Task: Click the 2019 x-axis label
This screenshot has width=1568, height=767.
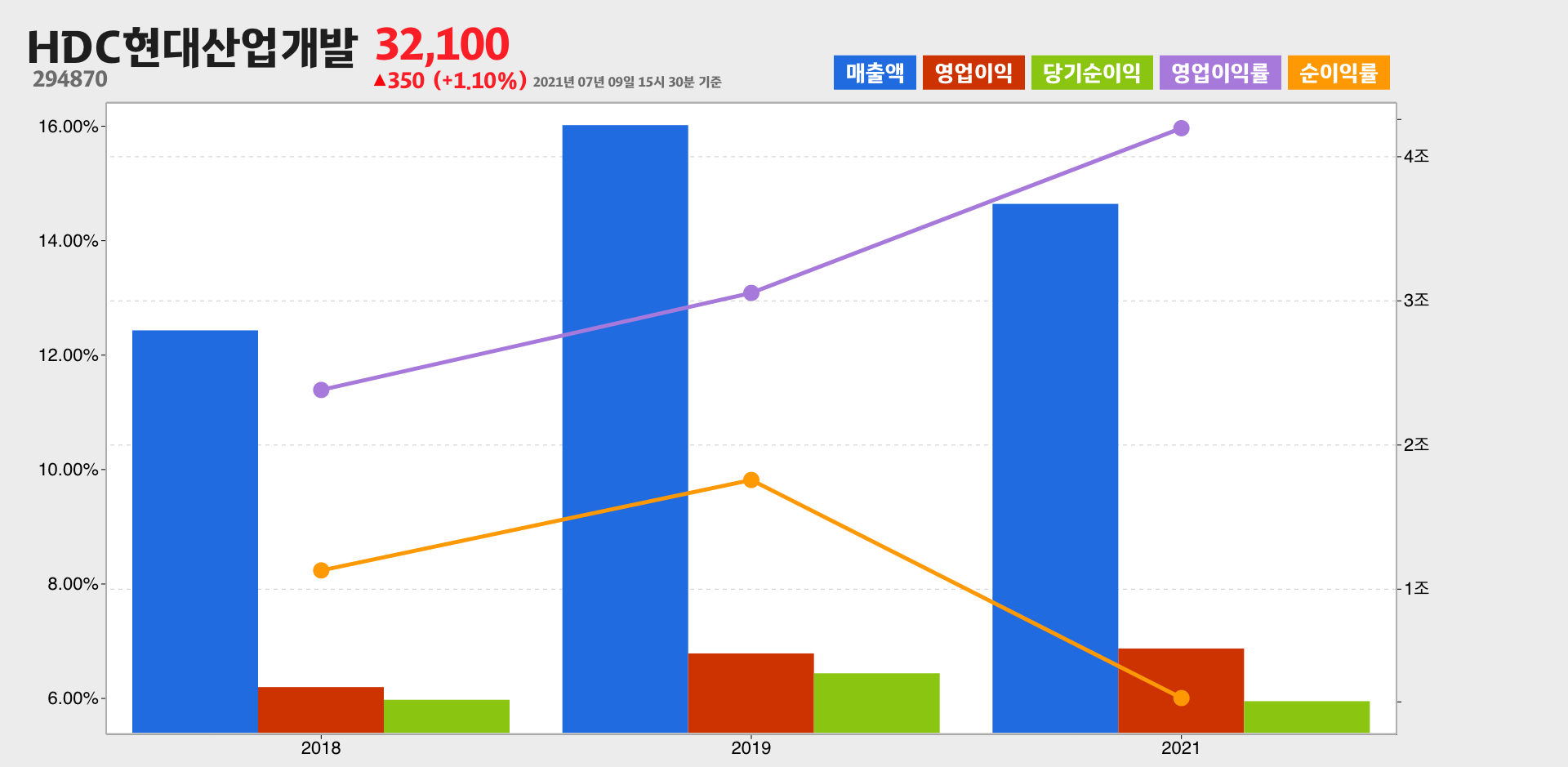Action: click(x=751, y=747)
